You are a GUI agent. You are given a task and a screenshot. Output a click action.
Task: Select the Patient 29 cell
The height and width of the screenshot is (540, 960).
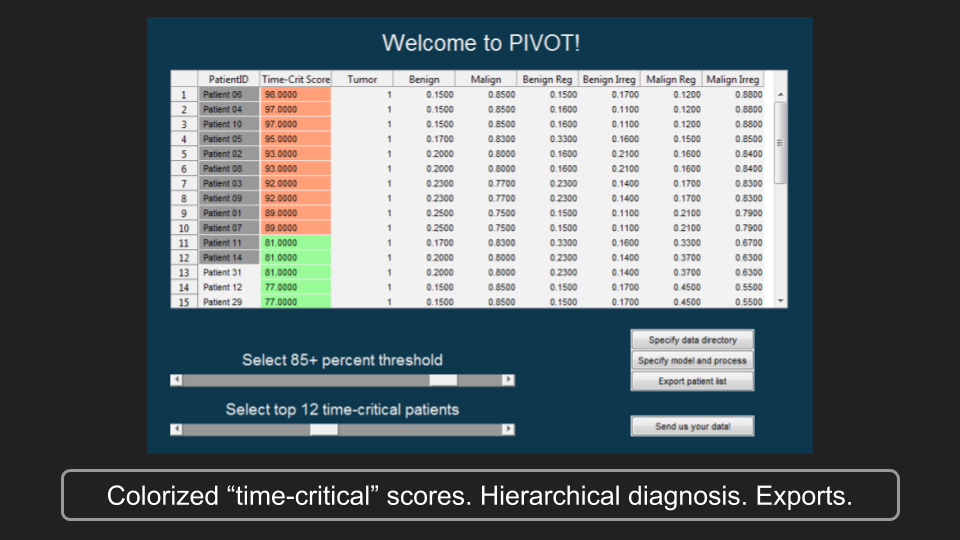pos(229,302)
